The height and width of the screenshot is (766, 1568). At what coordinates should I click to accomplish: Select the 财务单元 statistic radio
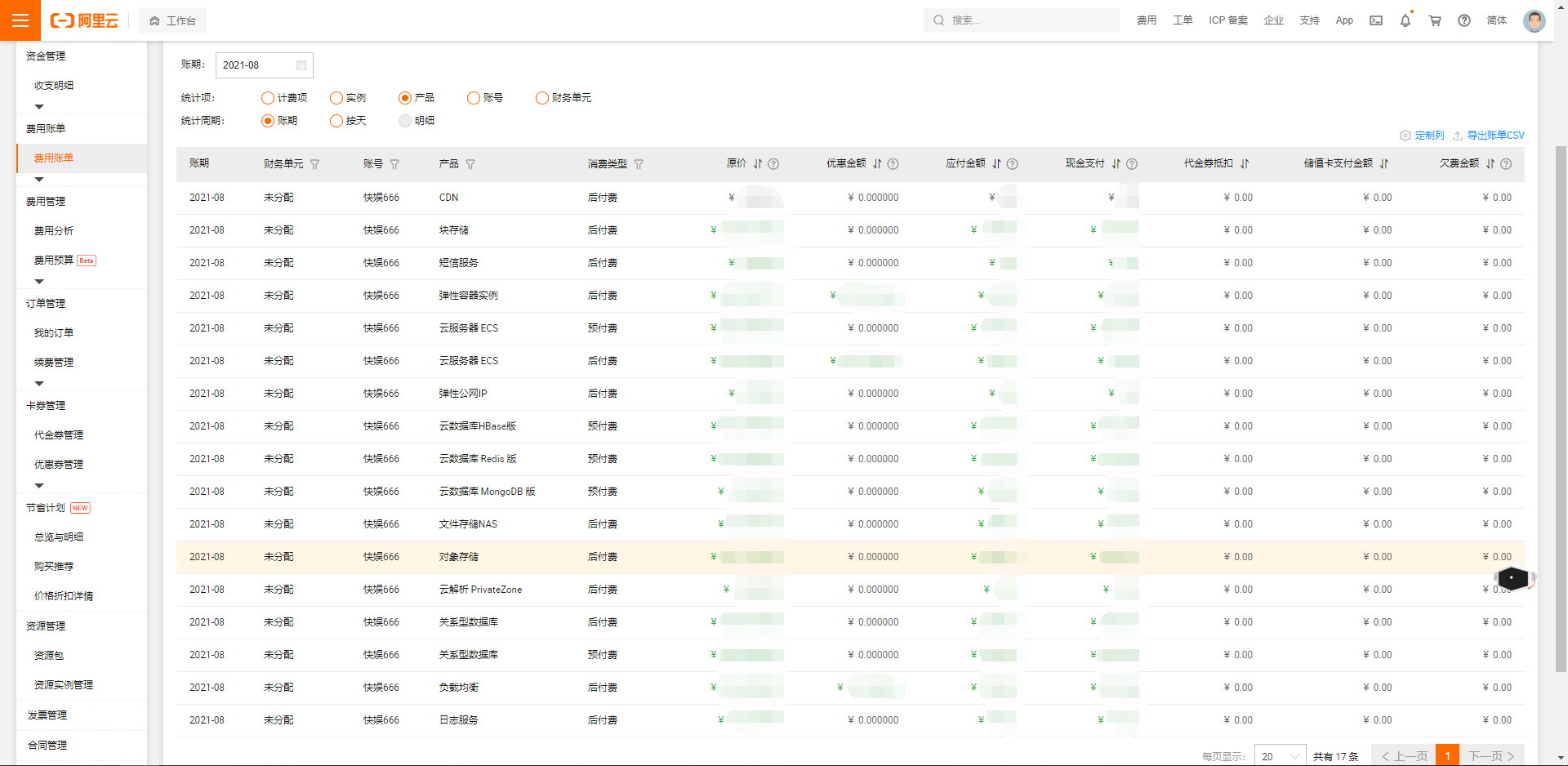(x=542, y=98)
